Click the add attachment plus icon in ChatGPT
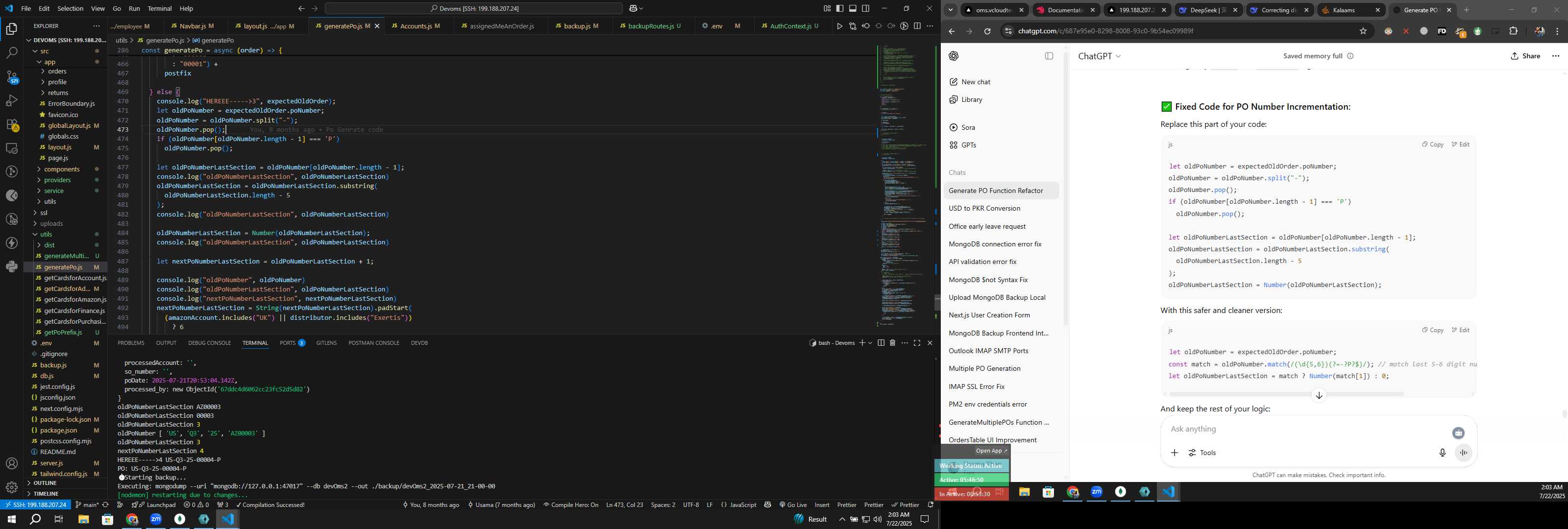 pyautogui.click(x=1175, y=453)
